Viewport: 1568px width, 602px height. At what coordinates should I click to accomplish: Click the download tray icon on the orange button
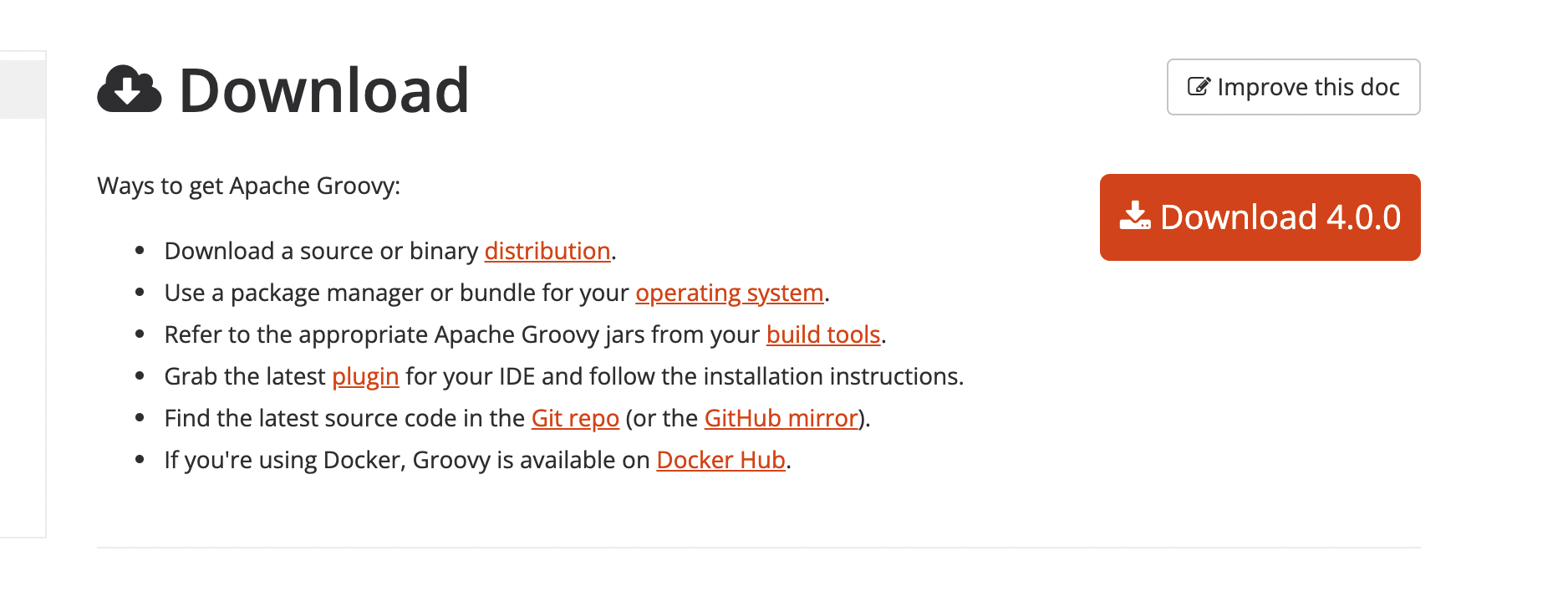(x=1135, y=216)
